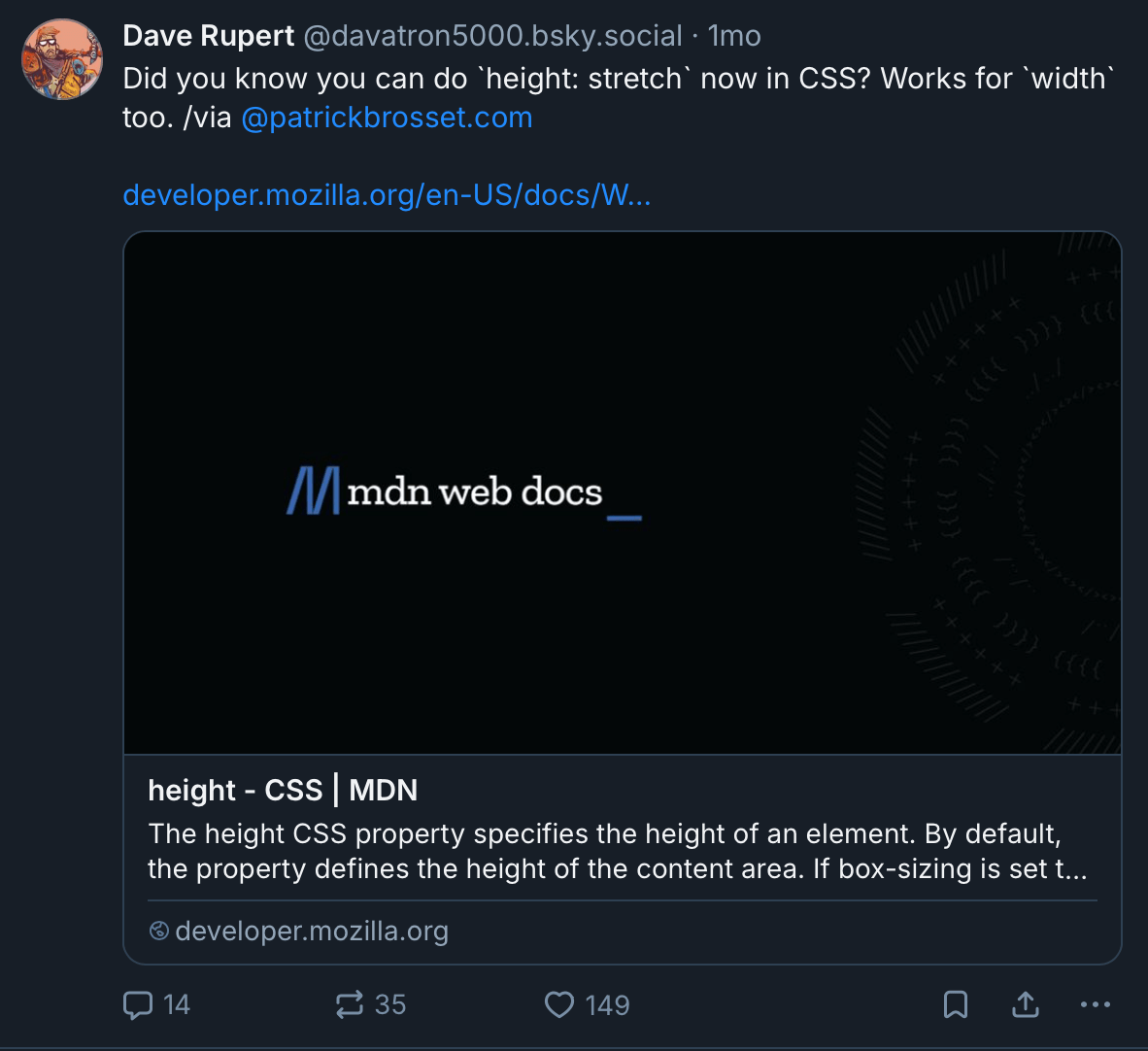
Task: Open the three-dot more options menu
Action: click(1096, 1004)
